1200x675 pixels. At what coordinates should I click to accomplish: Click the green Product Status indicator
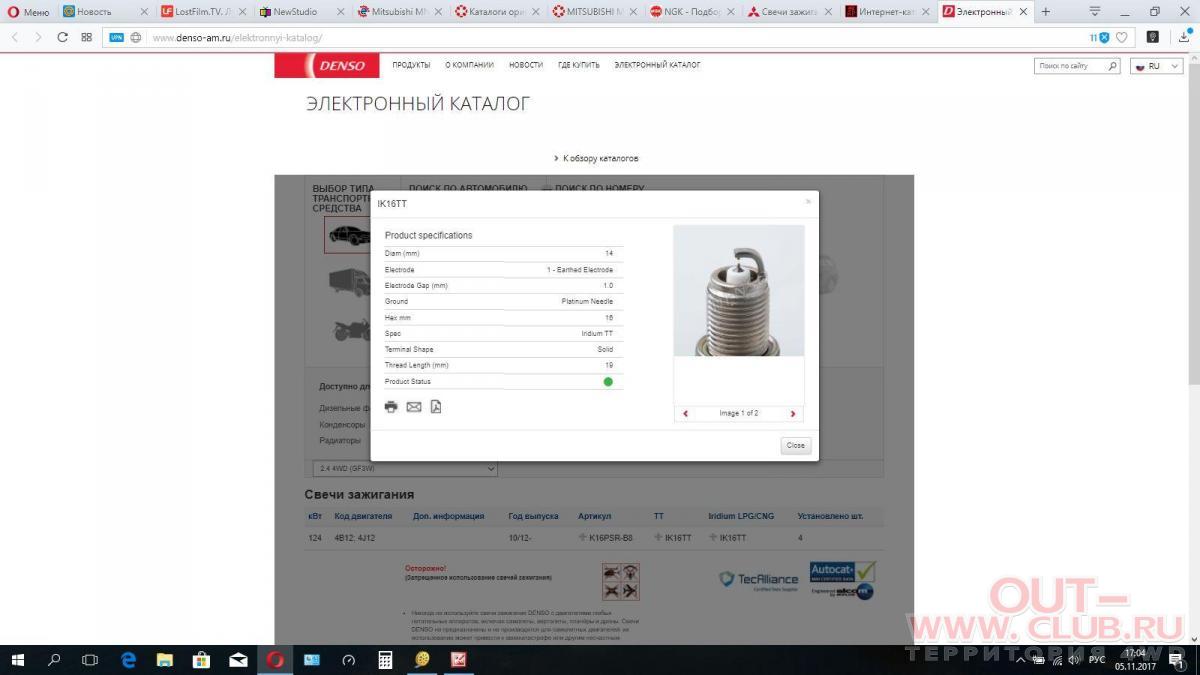point(608,382)
